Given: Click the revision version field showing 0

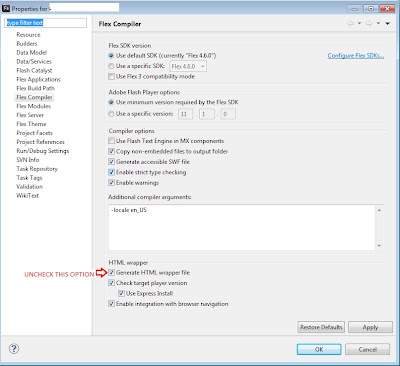Looking at the screenshot, I should [228, 114].
